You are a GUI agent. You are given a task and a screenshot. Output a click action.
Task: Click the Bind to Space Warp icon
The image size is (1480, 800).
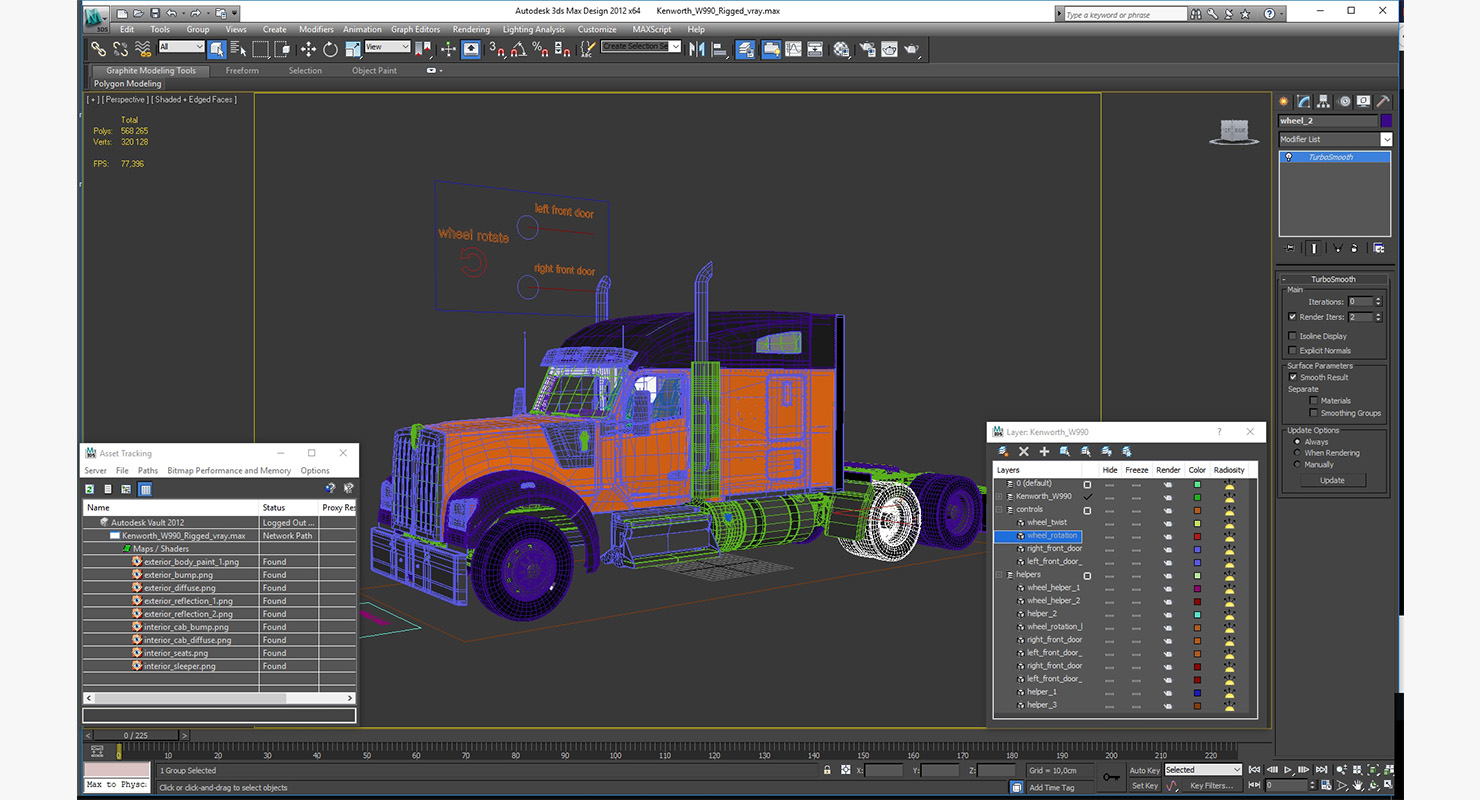(x=142, y=48)
